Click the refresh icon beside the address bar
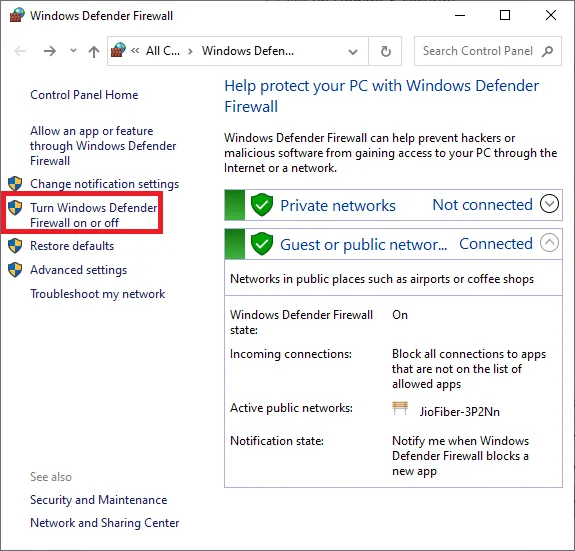Screen dimensions: 575x551 pyautogui.click(x=385, y=51)
